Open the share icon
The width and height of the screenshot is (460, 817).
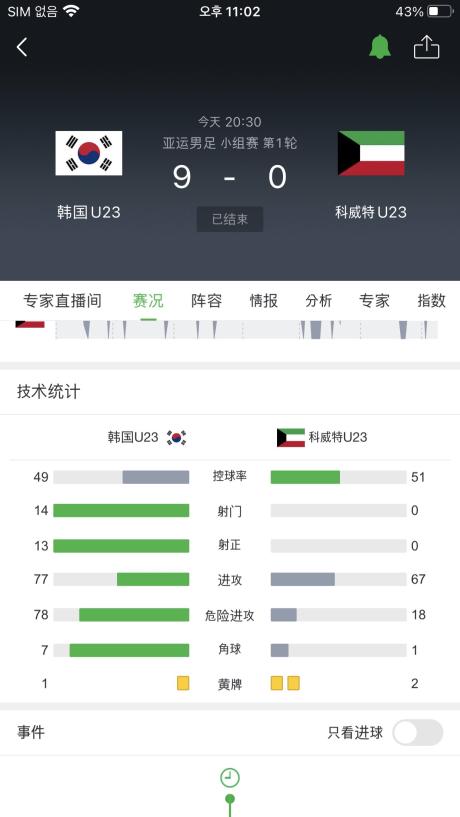pos(427,47)
